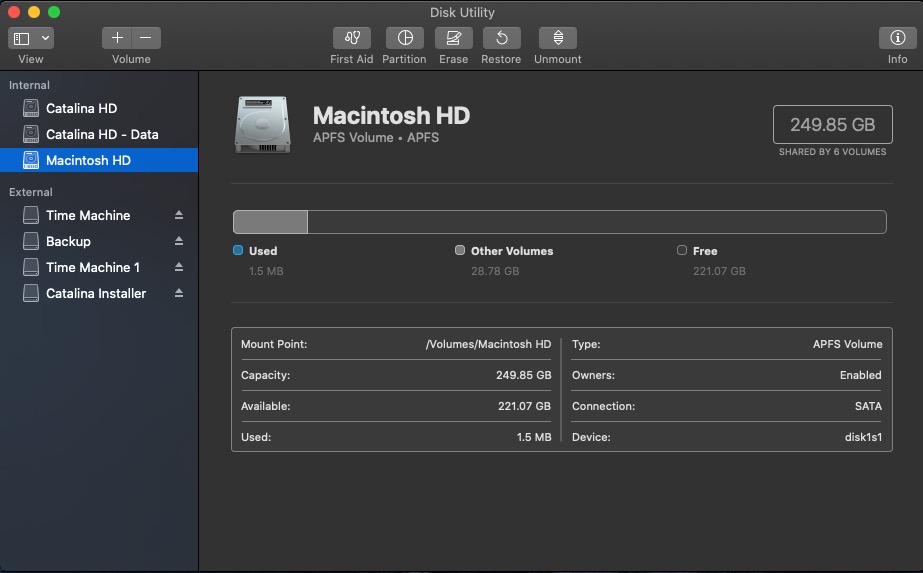
Task: Click the 249.85 GB capacity box
Action: 832,125
